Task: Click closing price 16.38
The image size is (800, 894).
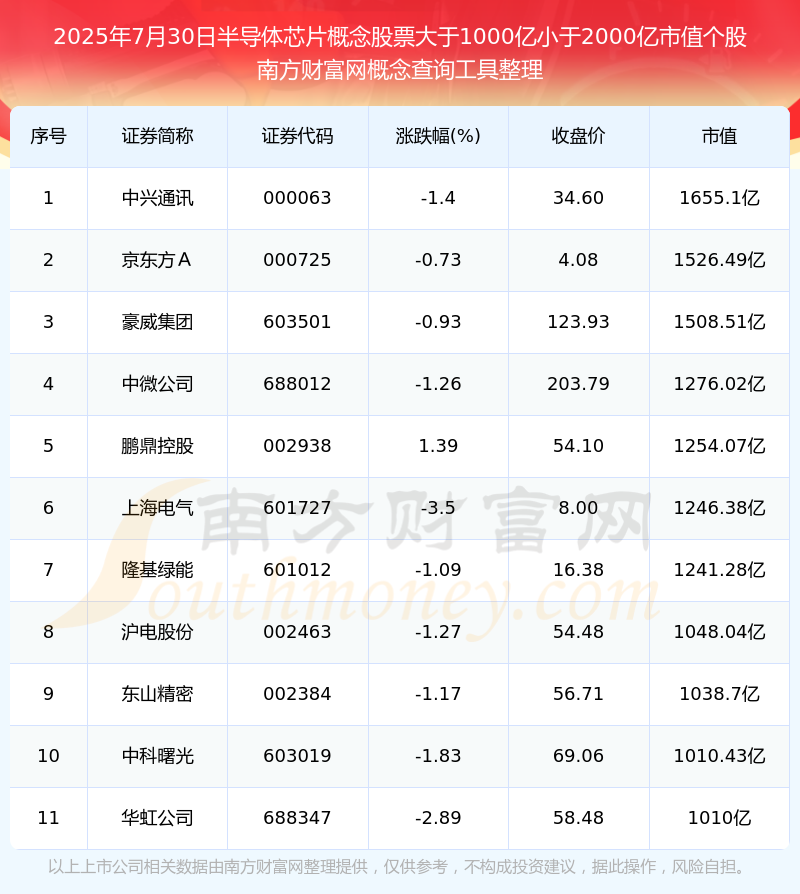Action: coord(578,570)
